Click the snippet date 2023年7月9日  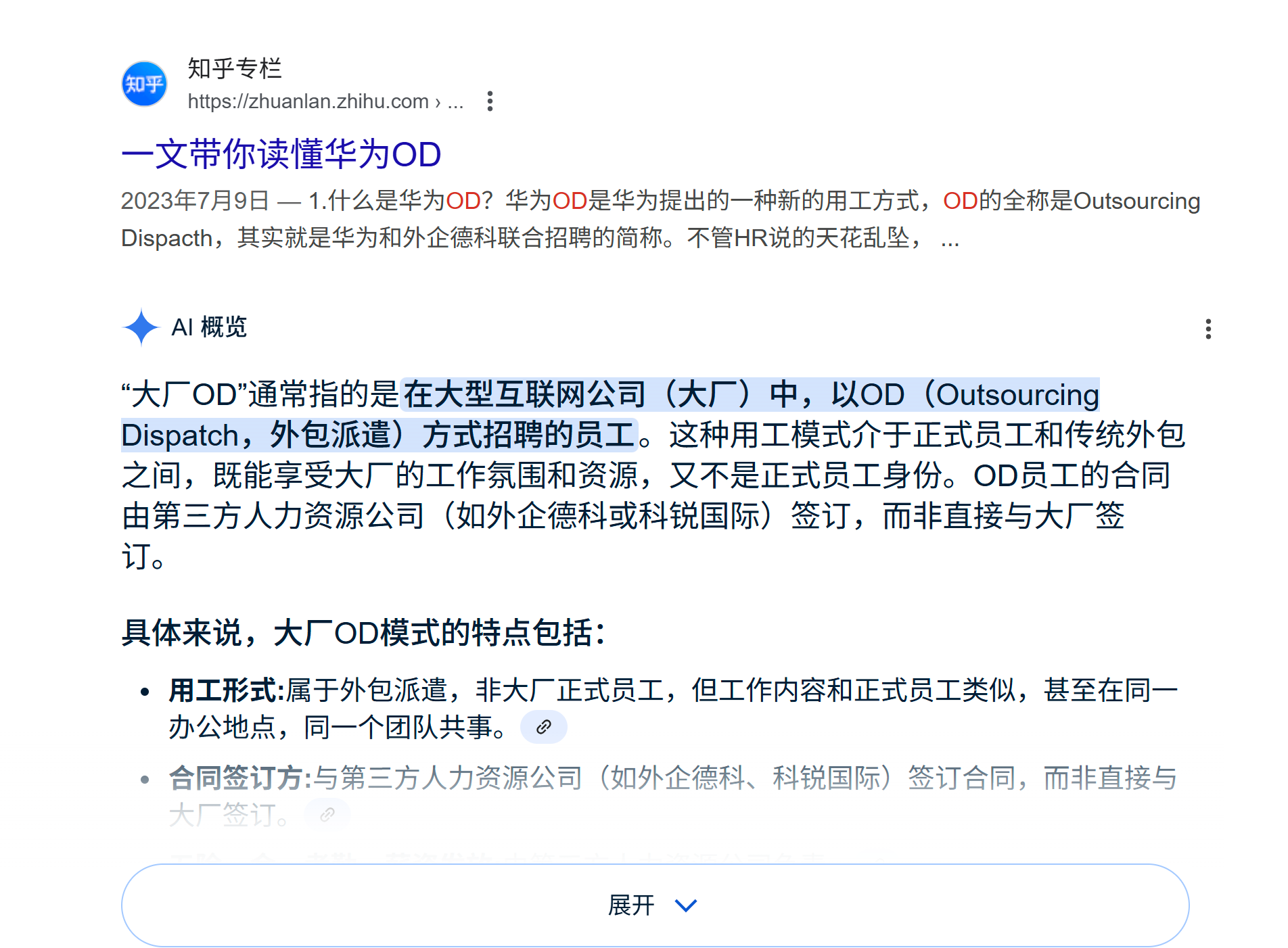[195, 201]
